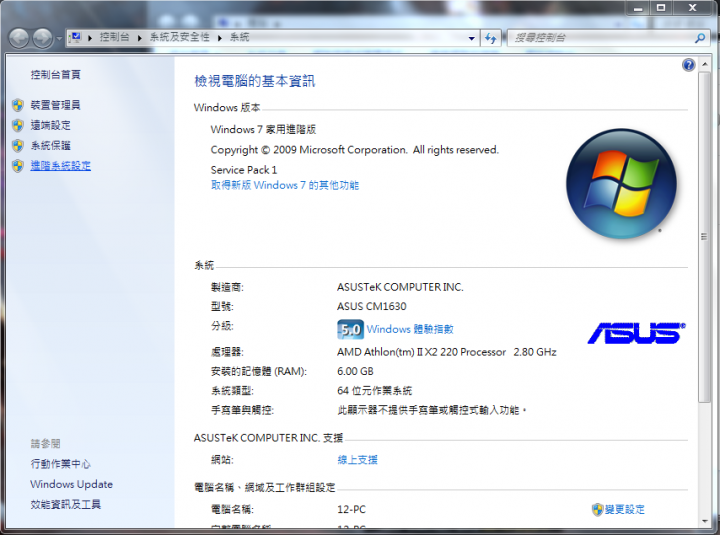
Task: Expand the arrow after the address bar icon
Action: coord(90,38)
